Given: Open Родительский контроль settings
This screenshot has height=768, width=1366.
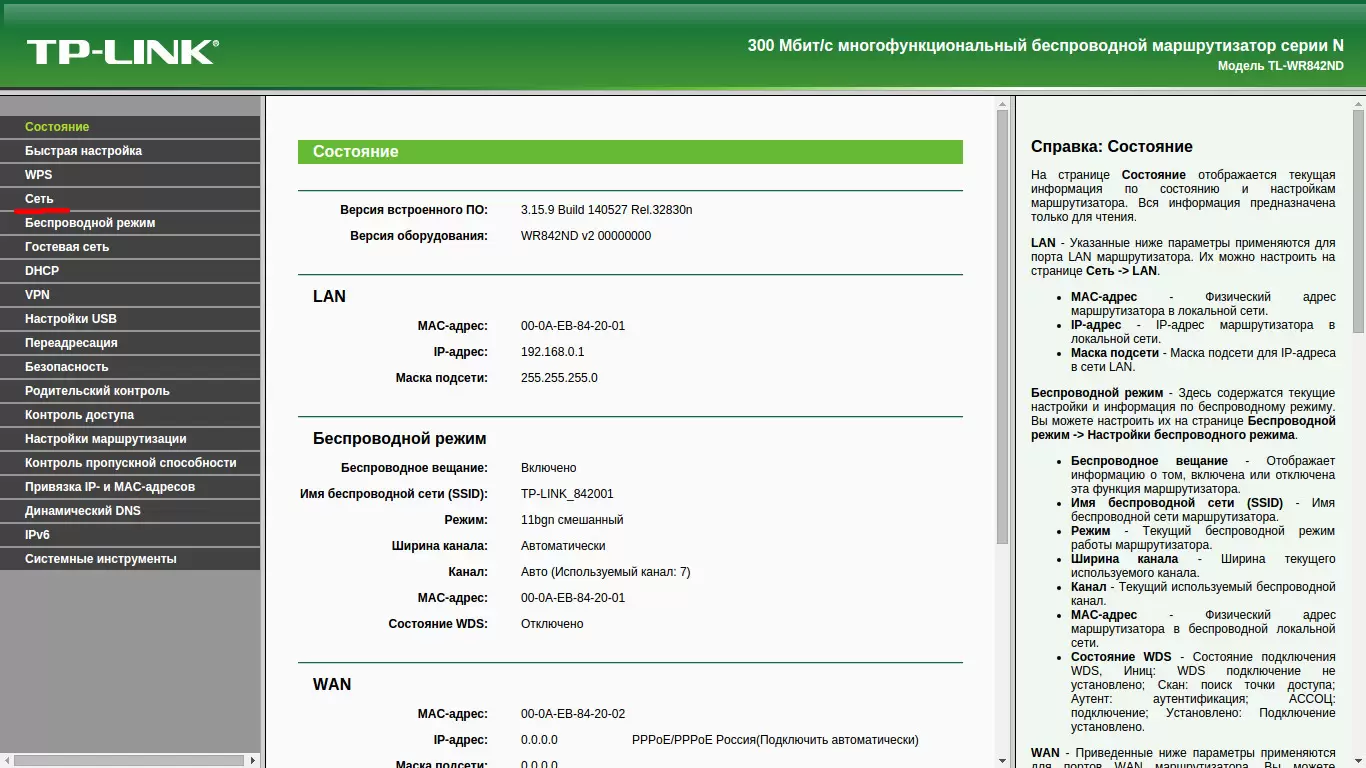Looking at the screenshot, I should click(x=97, y=391).
